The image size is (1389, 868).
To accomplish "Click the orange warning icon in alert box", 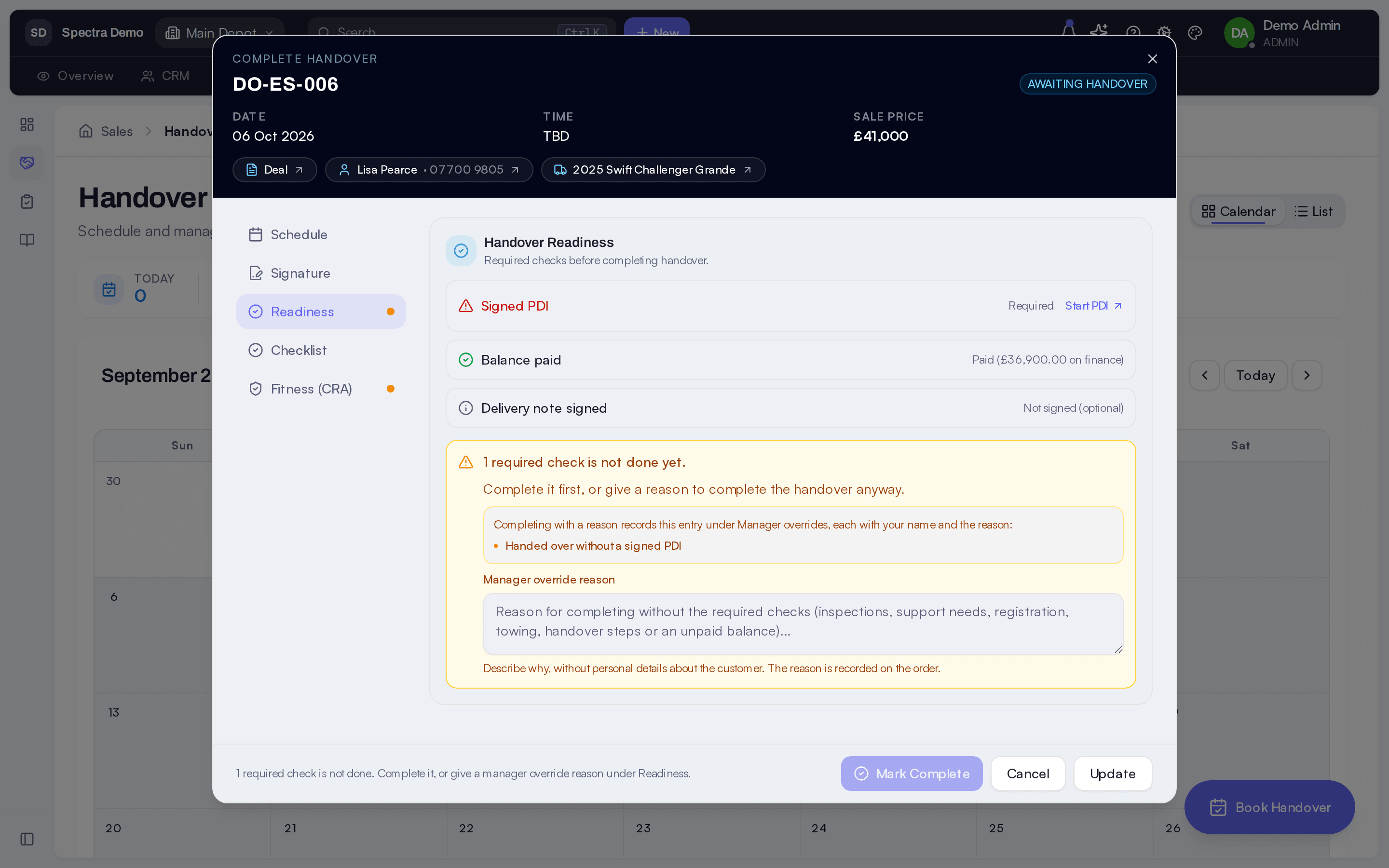I will click(465, 461).
